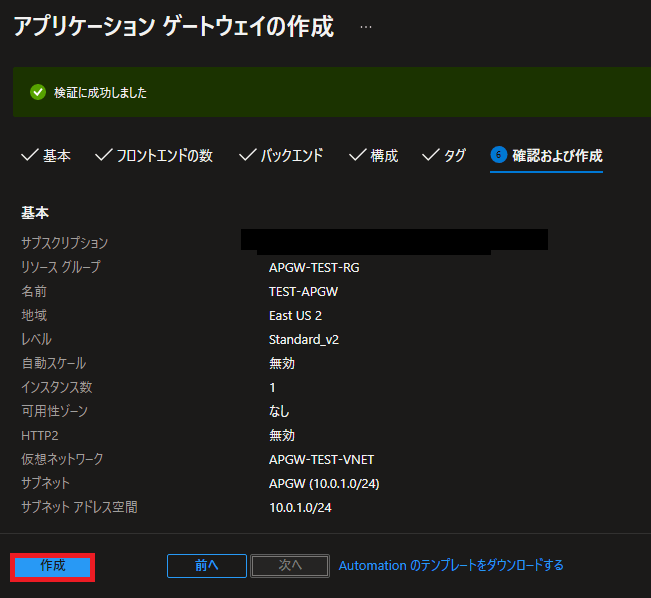Click the 検証に成功しました banner message
Viewport: 651px width, 598px height.
(103, 93)
